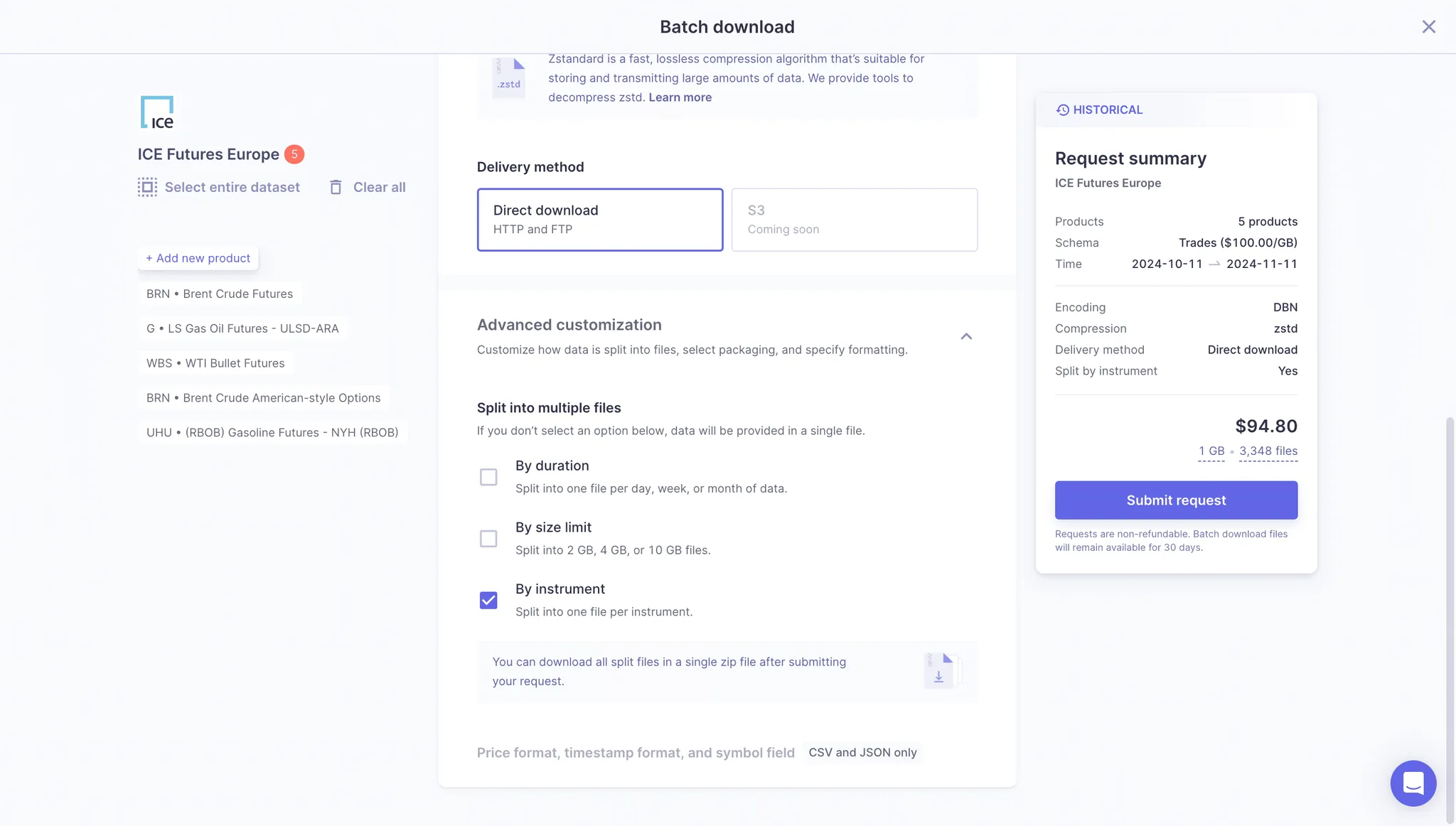Image resolution: width=1456 pixels, height=826 pixels.
Task: Click the .zstd file icon
Action: [509, 77]
